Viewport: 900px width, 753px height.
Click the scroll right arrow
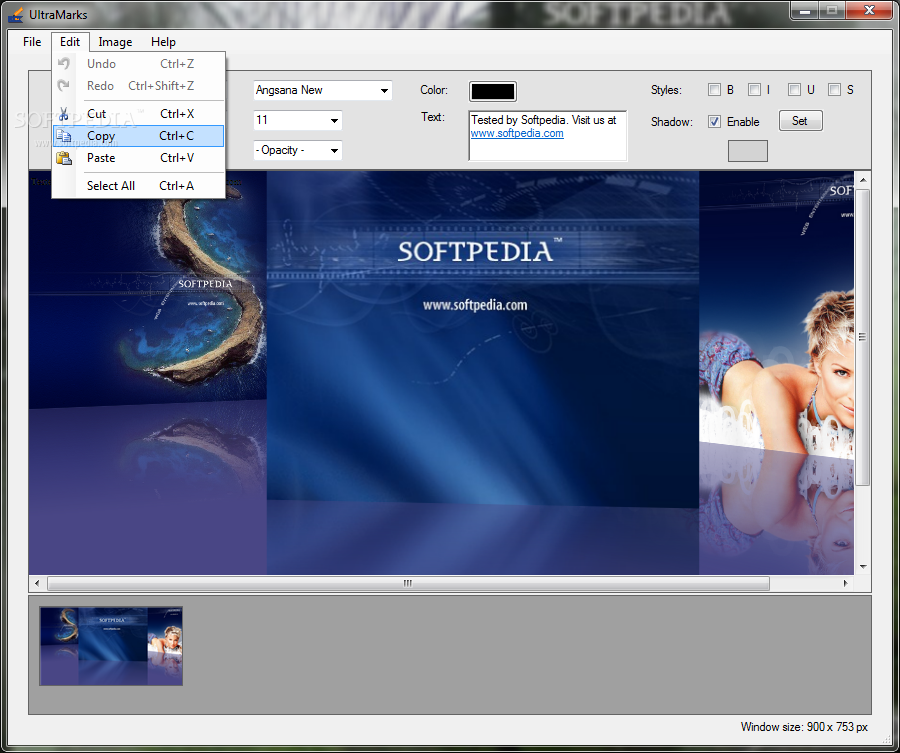[x=845, y=584]
